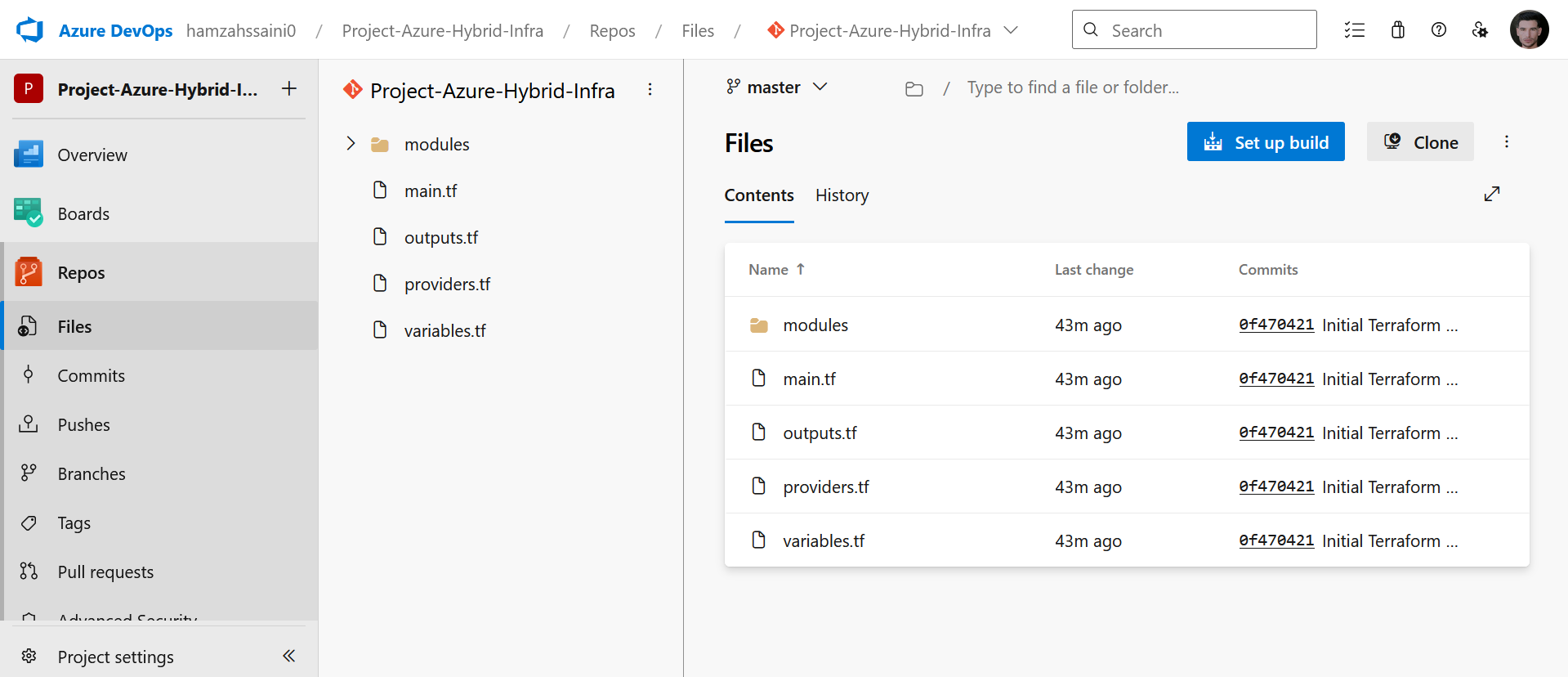The width and height of the screenshot is (1568, 677).
Task: Click the Azure DevOps logo icon
Action: pos(29,30)
